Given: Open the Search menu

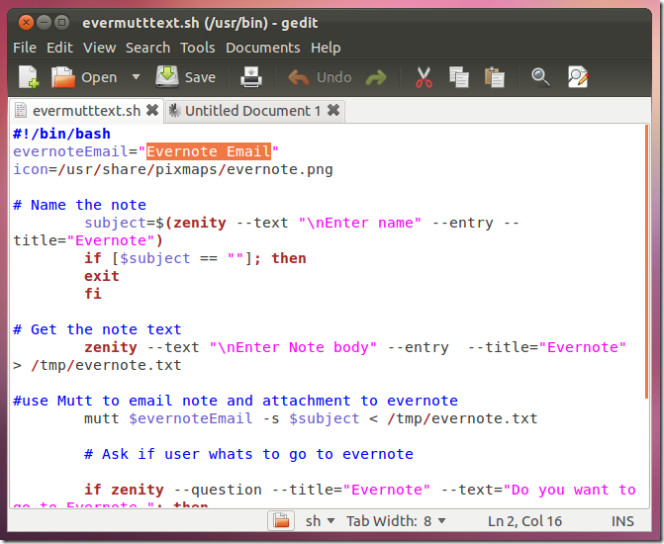Looking at the screenshot, I should click(148, 48).
